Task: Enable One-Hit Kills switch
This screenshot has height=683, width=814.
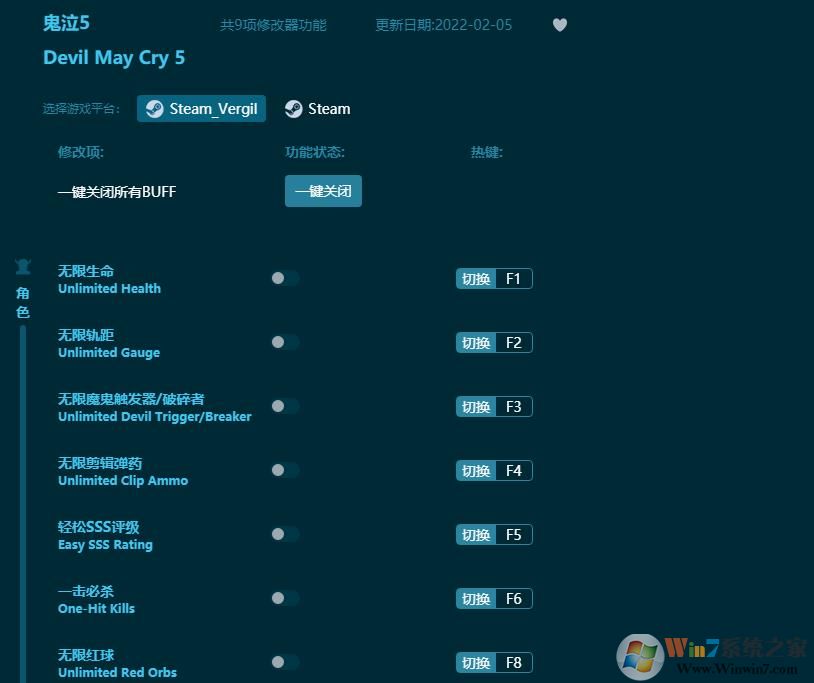Action: tap(286, 598)
